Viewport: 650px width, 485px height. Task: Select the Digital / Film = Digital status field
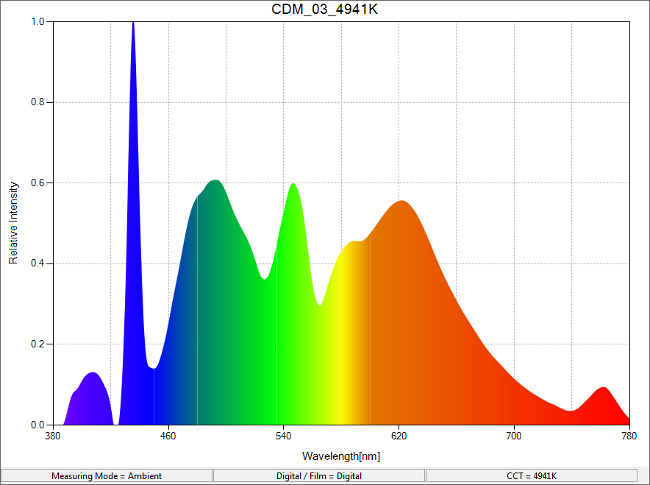coord(319,475)
